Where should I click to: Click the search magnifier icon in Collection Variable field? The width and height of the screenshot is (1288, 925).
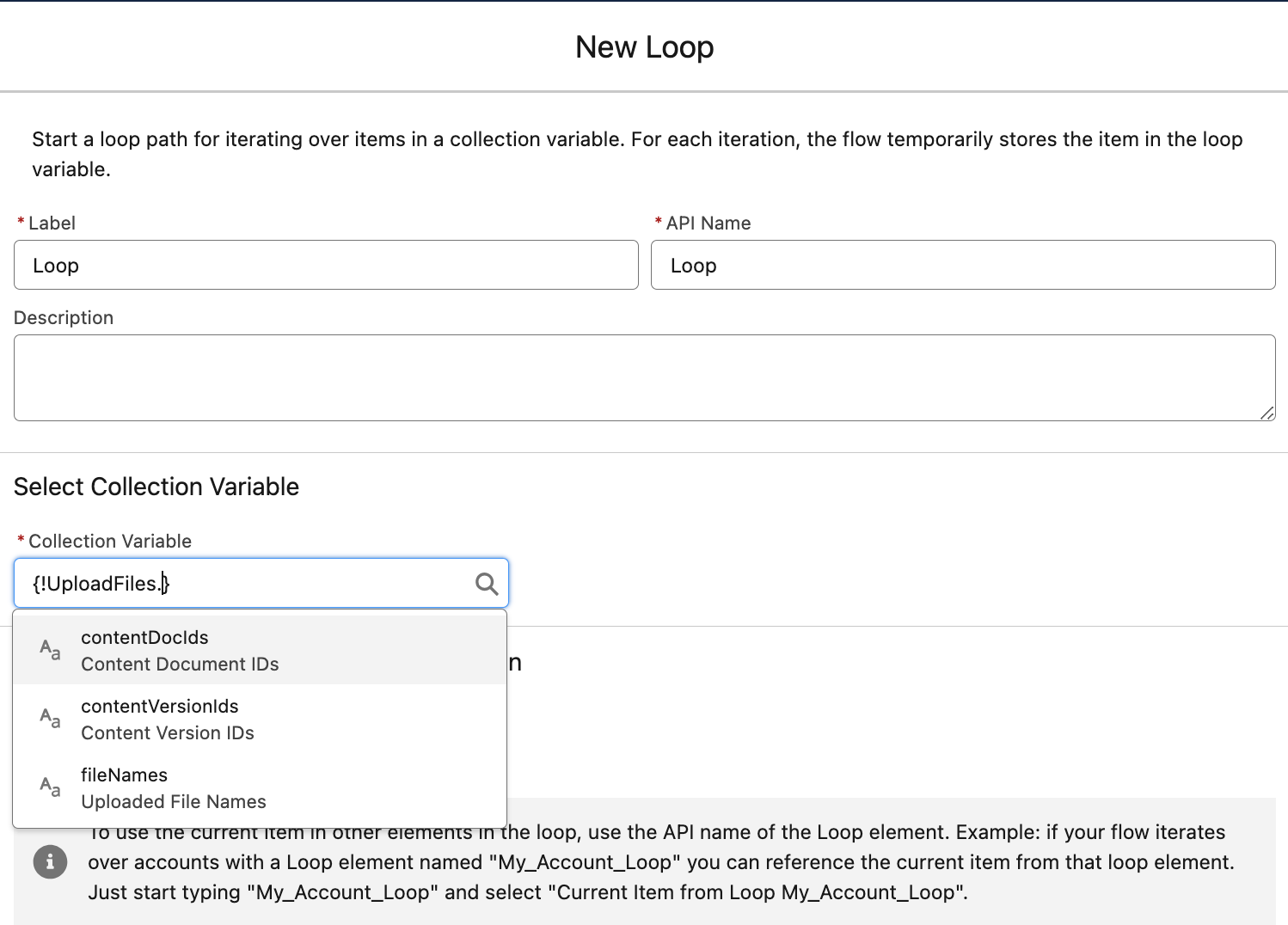(x=487, y=584)
